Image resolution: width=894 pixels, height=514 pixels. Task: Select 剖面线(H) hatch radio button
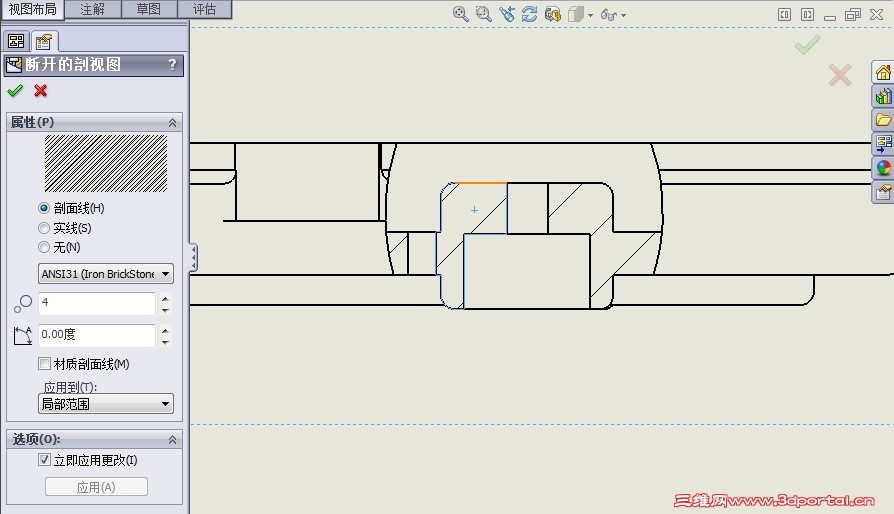(44, 208)
